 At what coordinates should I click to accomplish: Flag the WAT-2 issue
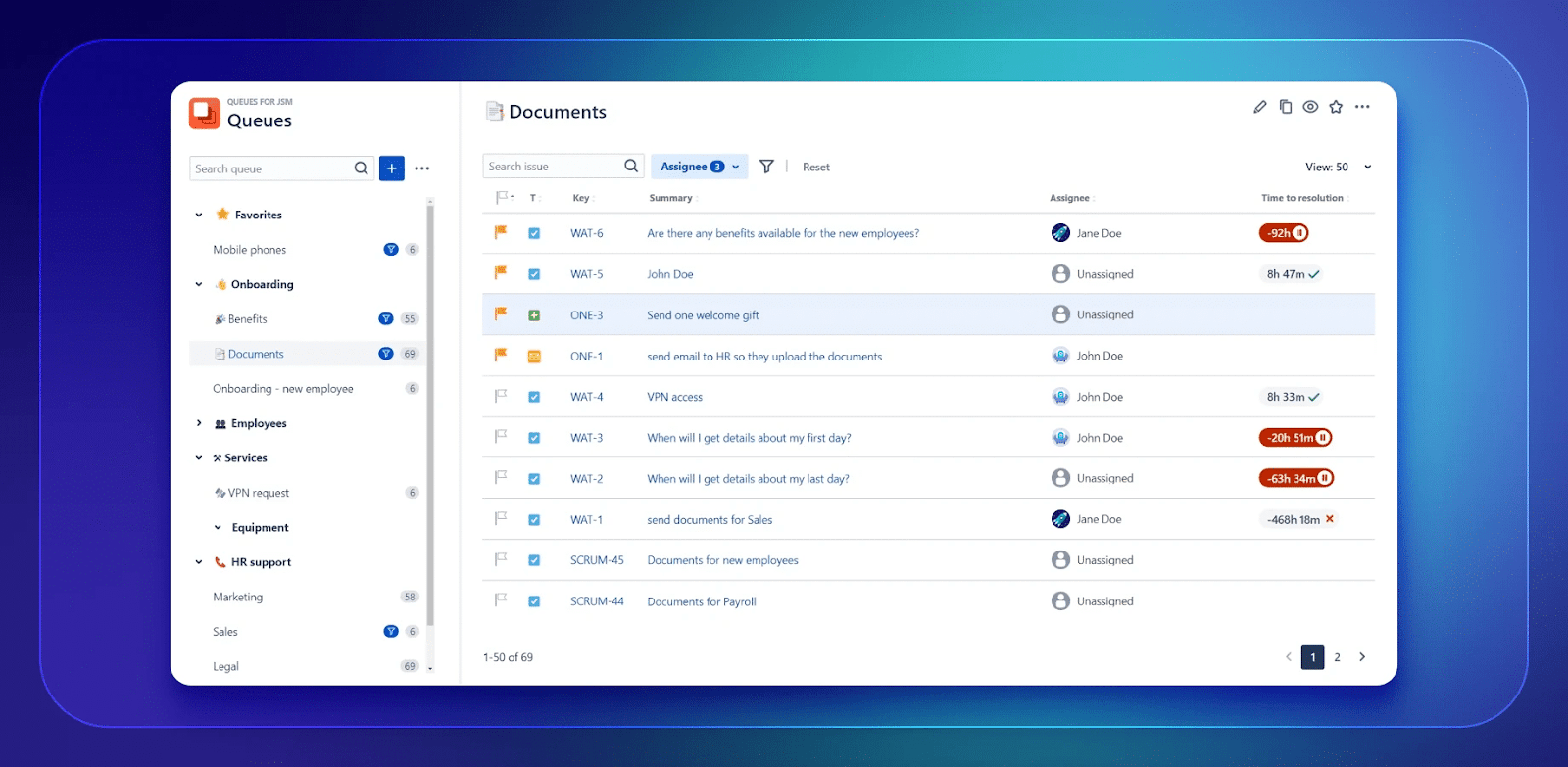coord(501,478)
